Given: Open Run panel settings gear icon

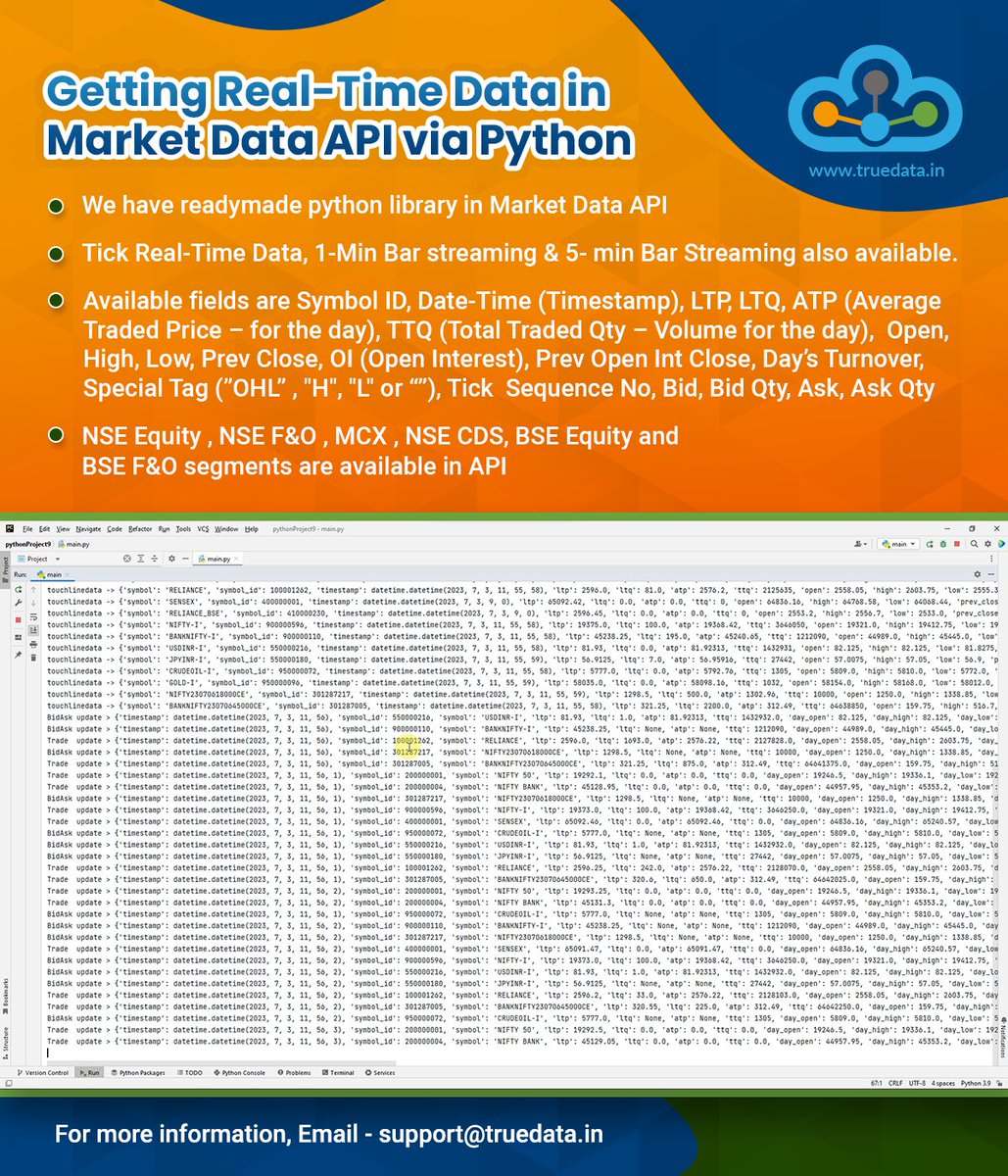Looking at the screenshot, I should click(x=978, y=574).
